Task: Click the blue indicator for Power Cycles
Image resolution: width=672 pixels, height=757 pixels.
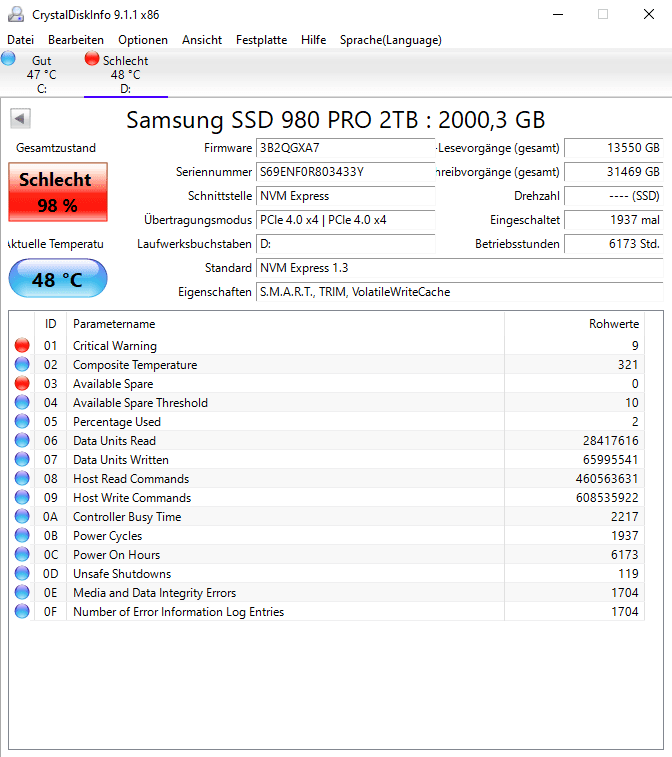Action: pos(22,535)
